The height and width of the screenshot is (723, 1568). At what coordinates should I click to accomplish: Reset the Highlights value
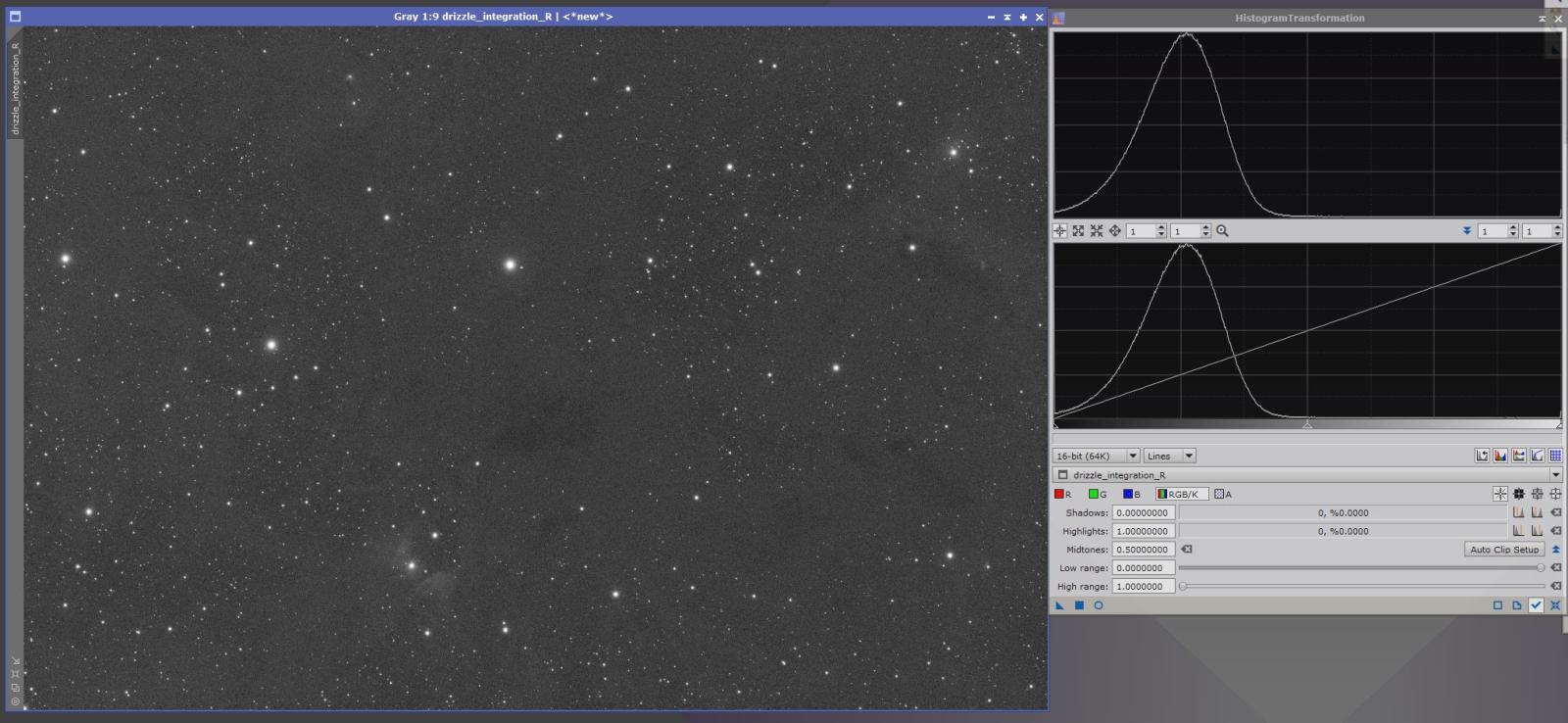point(1555,531)
